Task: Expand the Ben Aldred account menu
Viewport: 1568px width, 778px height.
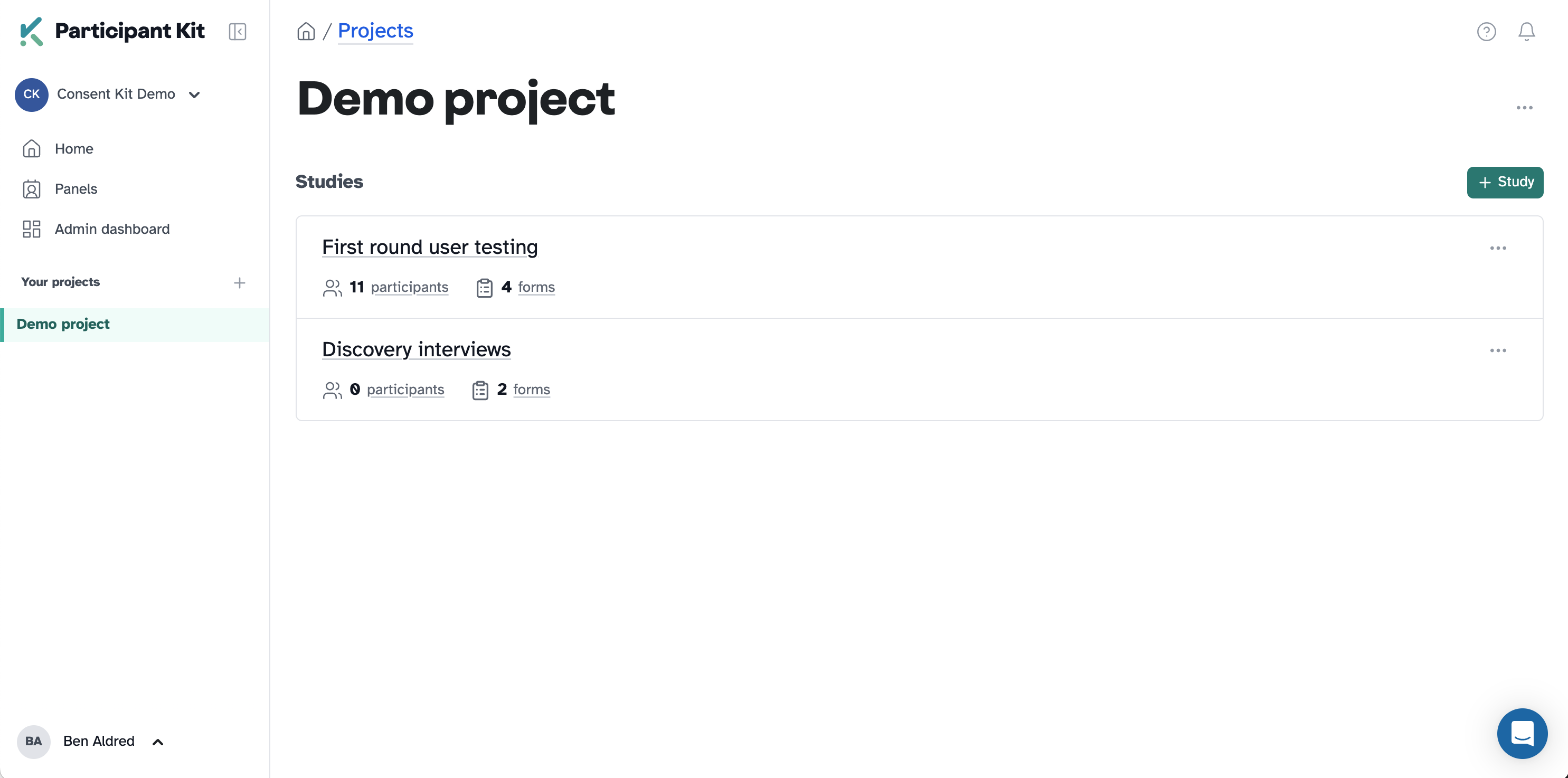Action: point(158,742)
